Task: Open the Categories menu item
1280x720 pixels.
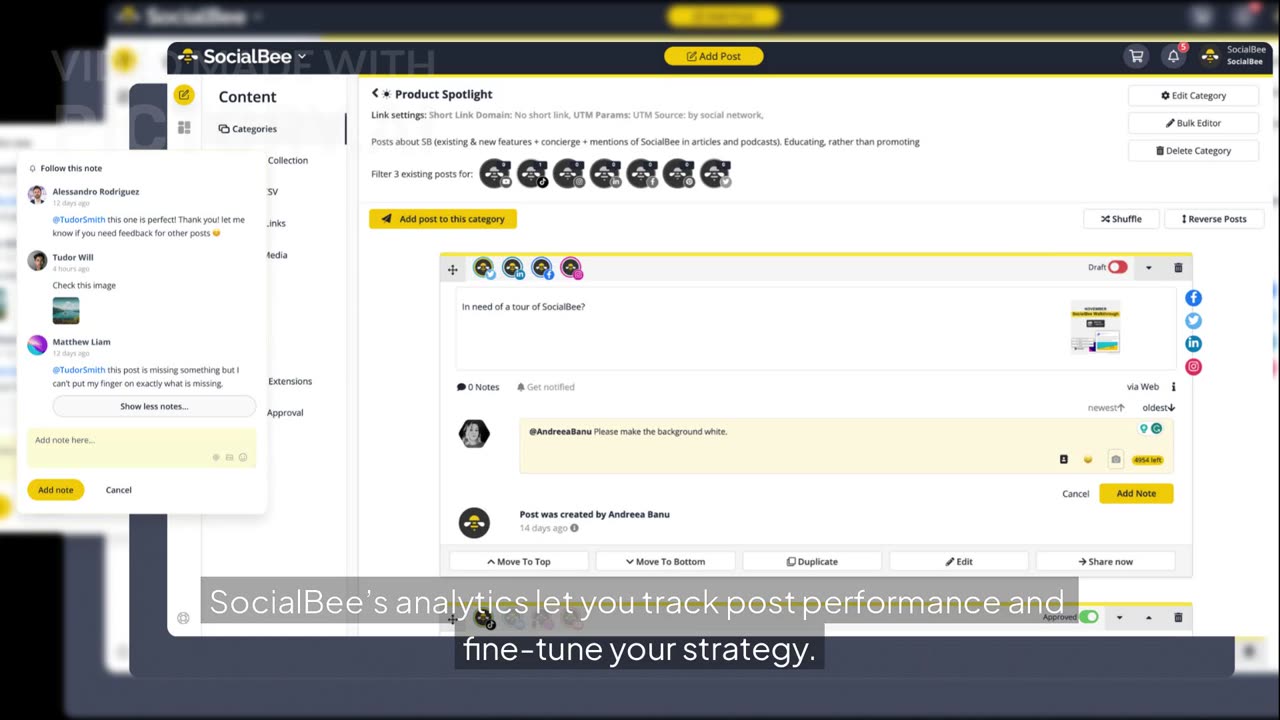Action: point(248,128)
